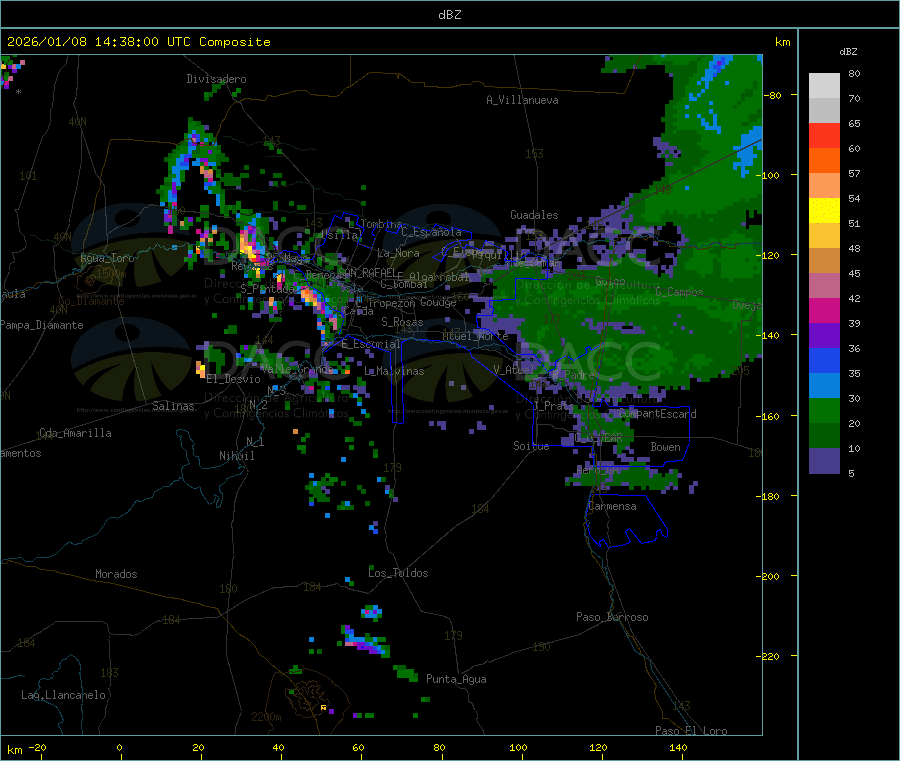
Task: Click the Pampa_Diamante label
Action: coord(42,325)
